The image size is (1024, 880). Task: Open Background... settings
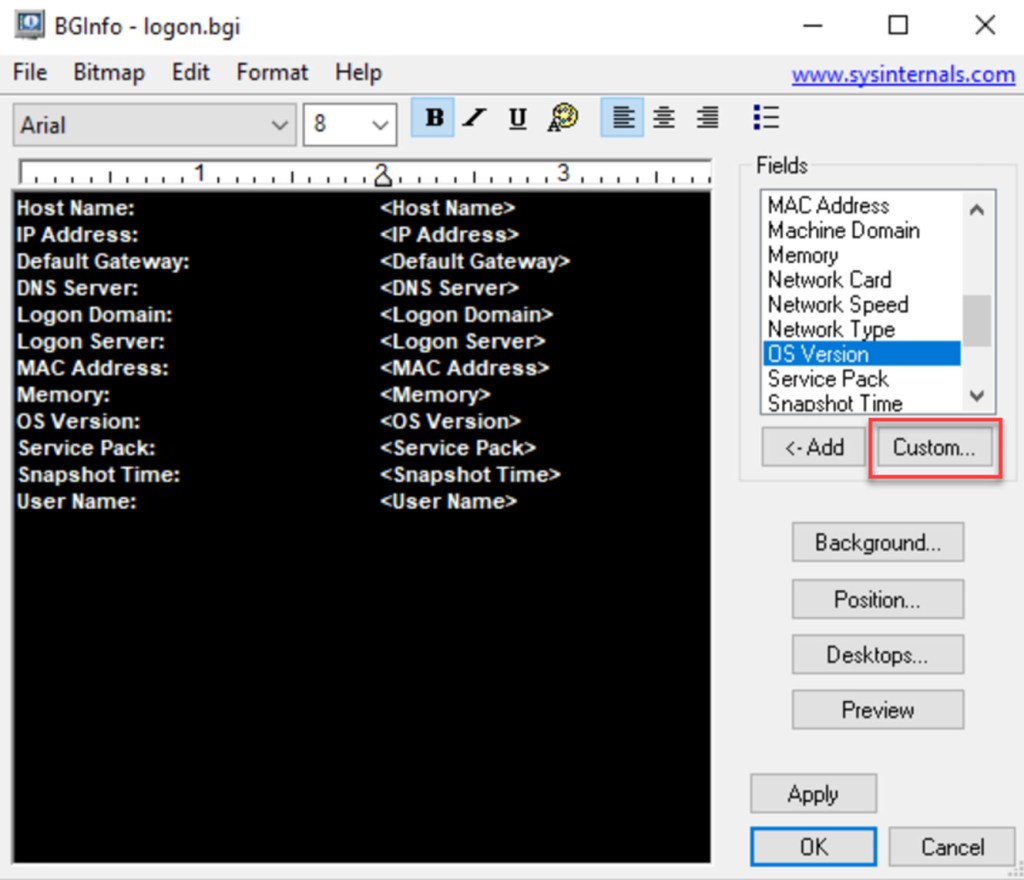[877, 543]
